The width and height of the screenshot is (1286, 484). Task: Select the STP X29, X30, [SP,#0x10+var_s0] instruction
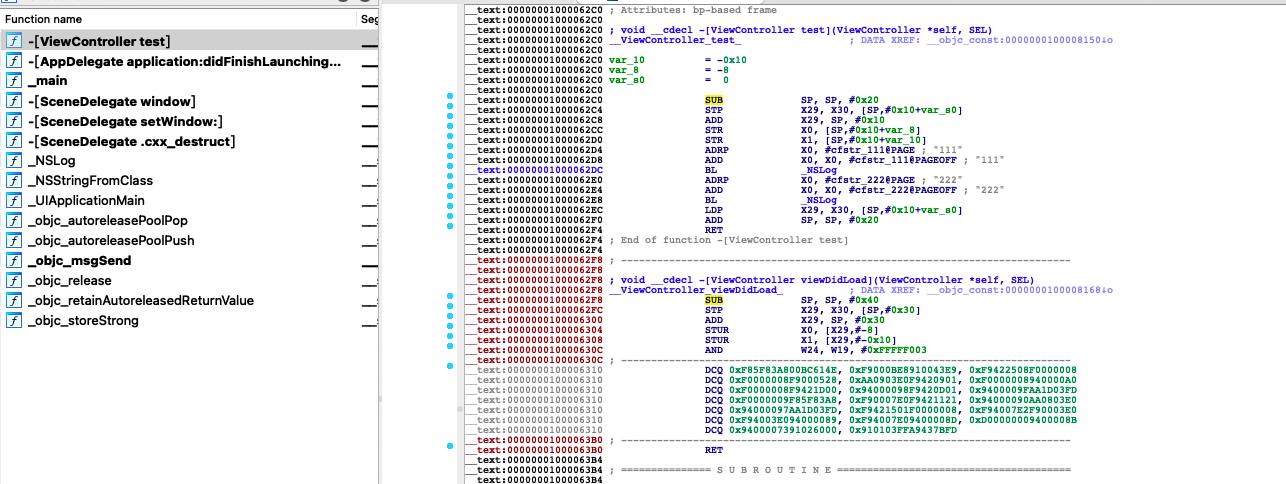point(833,110)
